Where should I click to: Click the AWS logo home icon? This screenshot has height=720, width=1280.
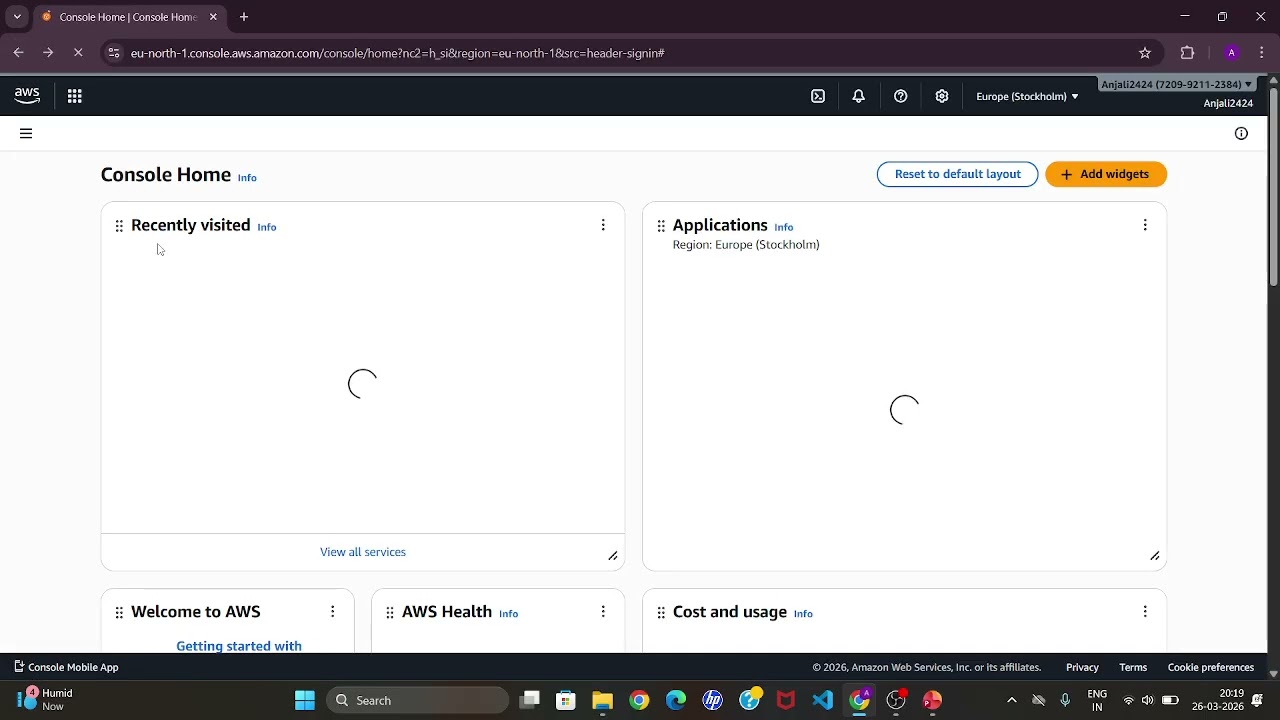point(27,95)
